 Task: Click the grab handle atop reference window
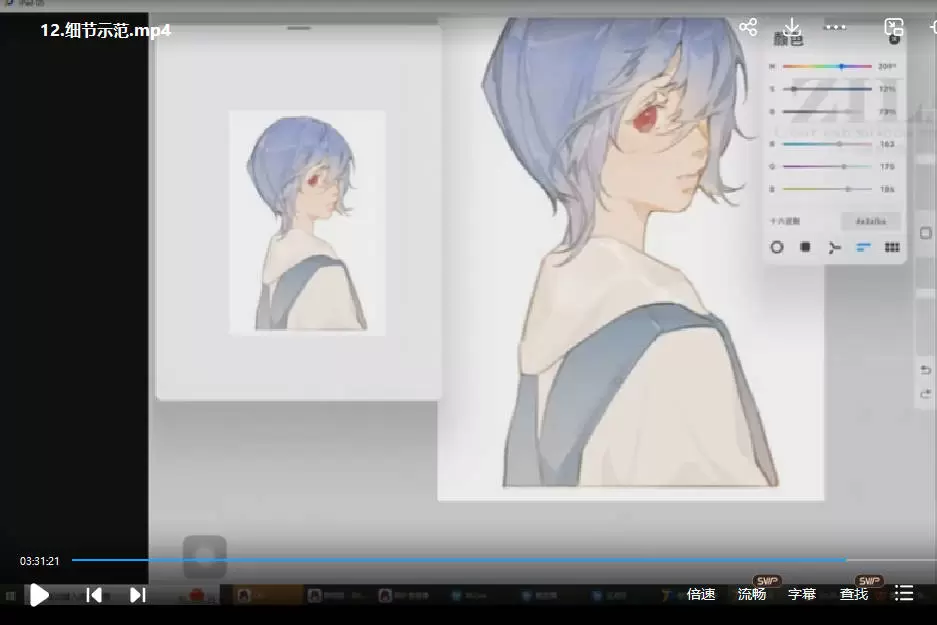tap(299, 28)
